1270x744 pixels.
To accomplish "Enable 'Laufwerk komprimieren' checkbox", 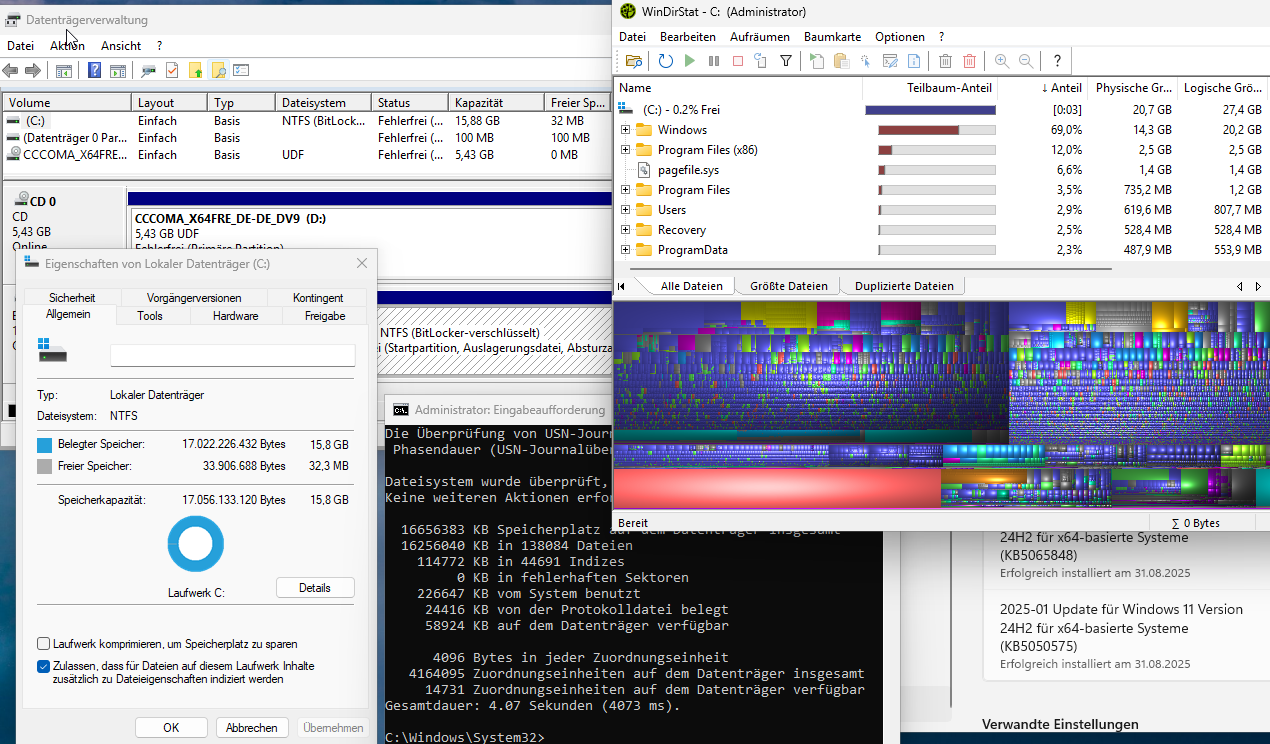I will (x=44, y=644).
